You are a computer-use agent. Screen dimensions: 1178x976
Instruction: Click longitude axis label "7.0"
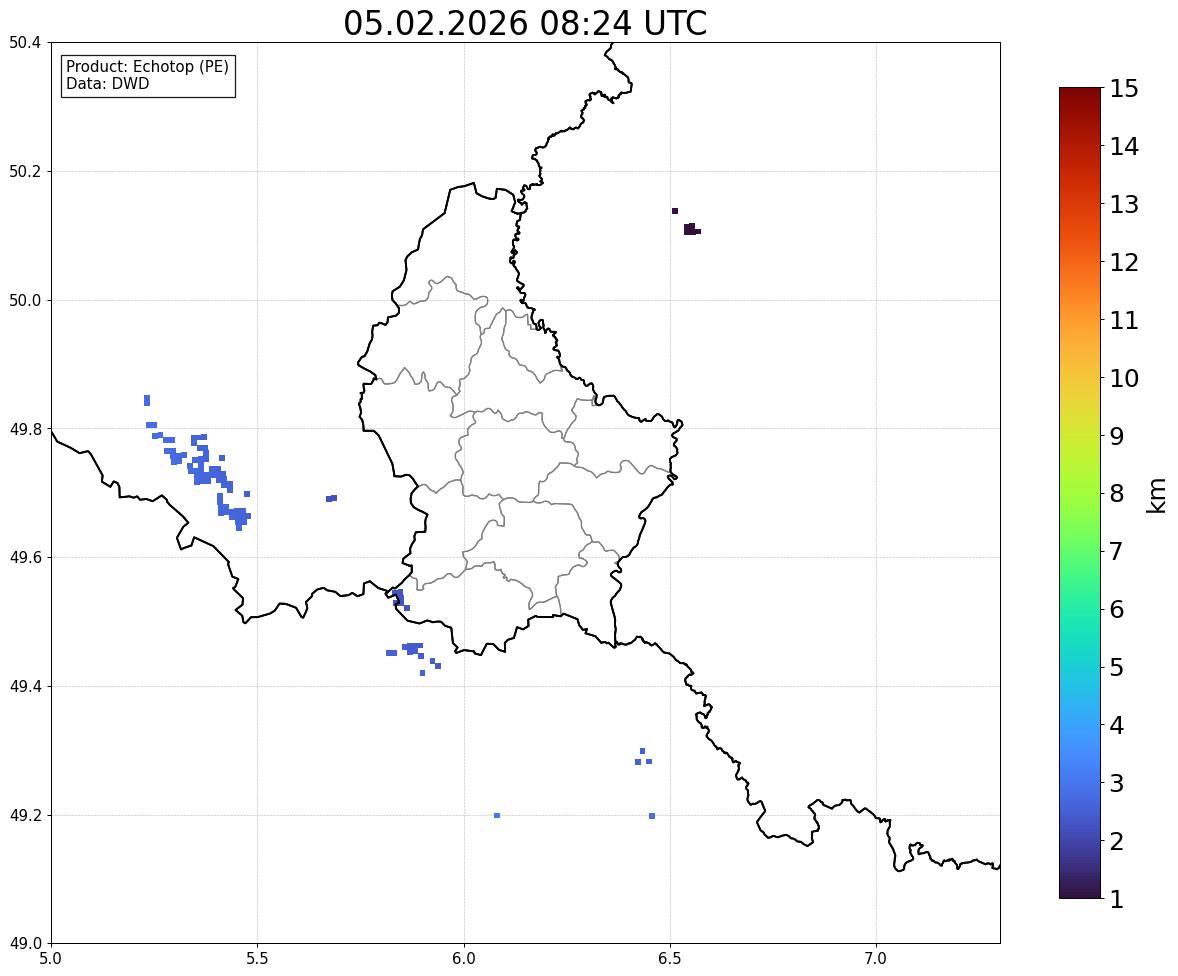pos(876,959)
